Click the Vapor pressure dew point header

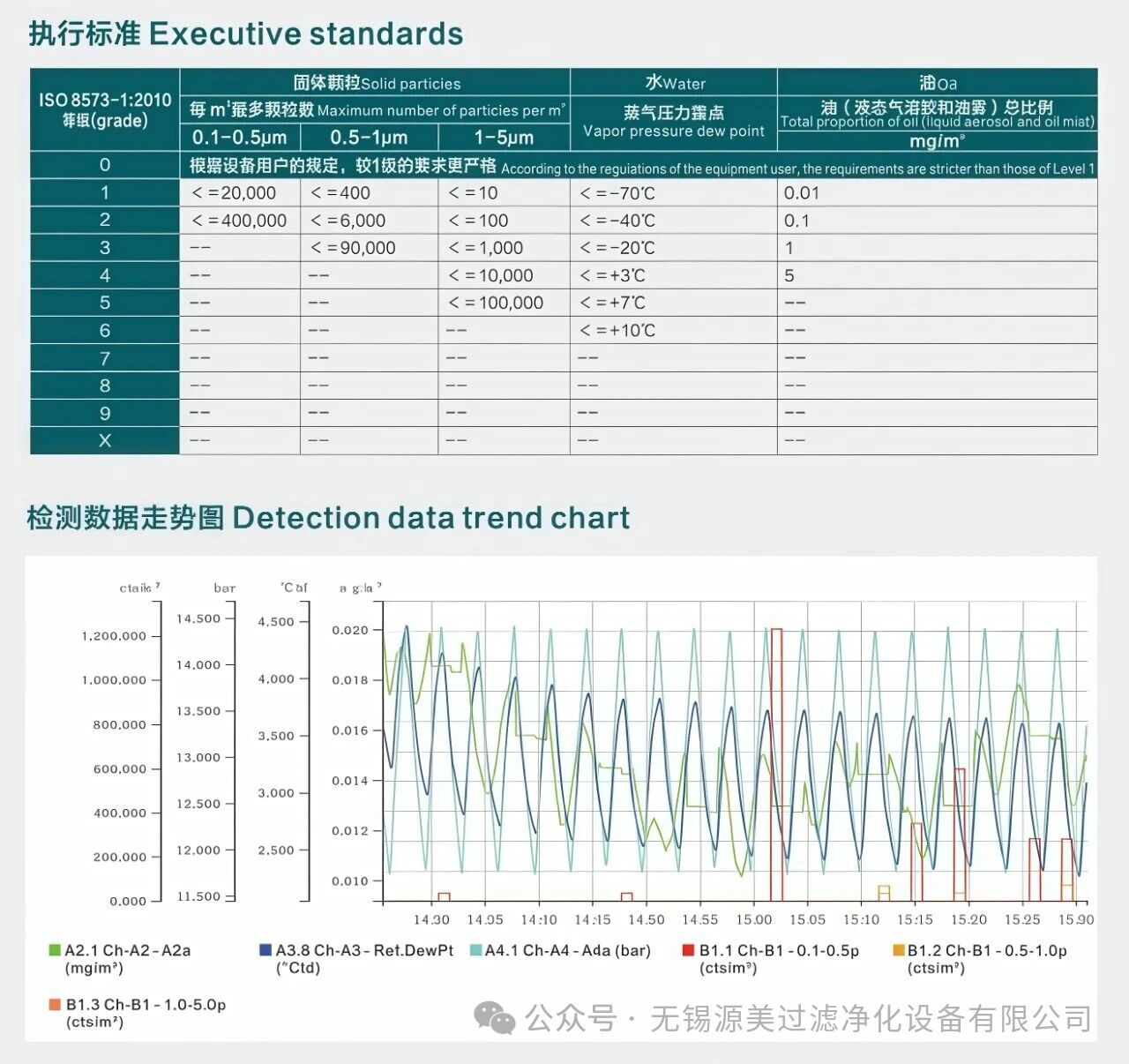coord(673,122)
